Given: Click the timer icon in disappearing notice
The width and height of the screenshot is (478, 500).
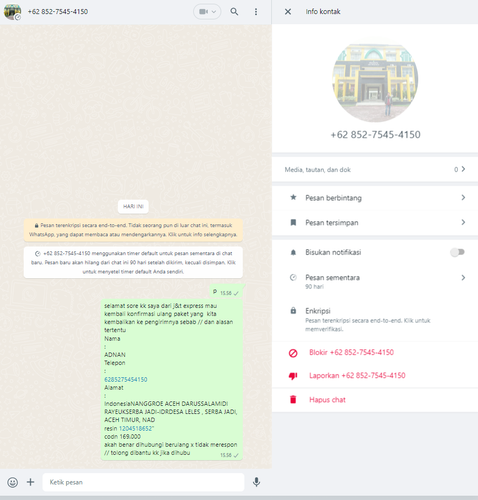Looking at the screenshot, I should pyautogui.click(x=37, y=253).
